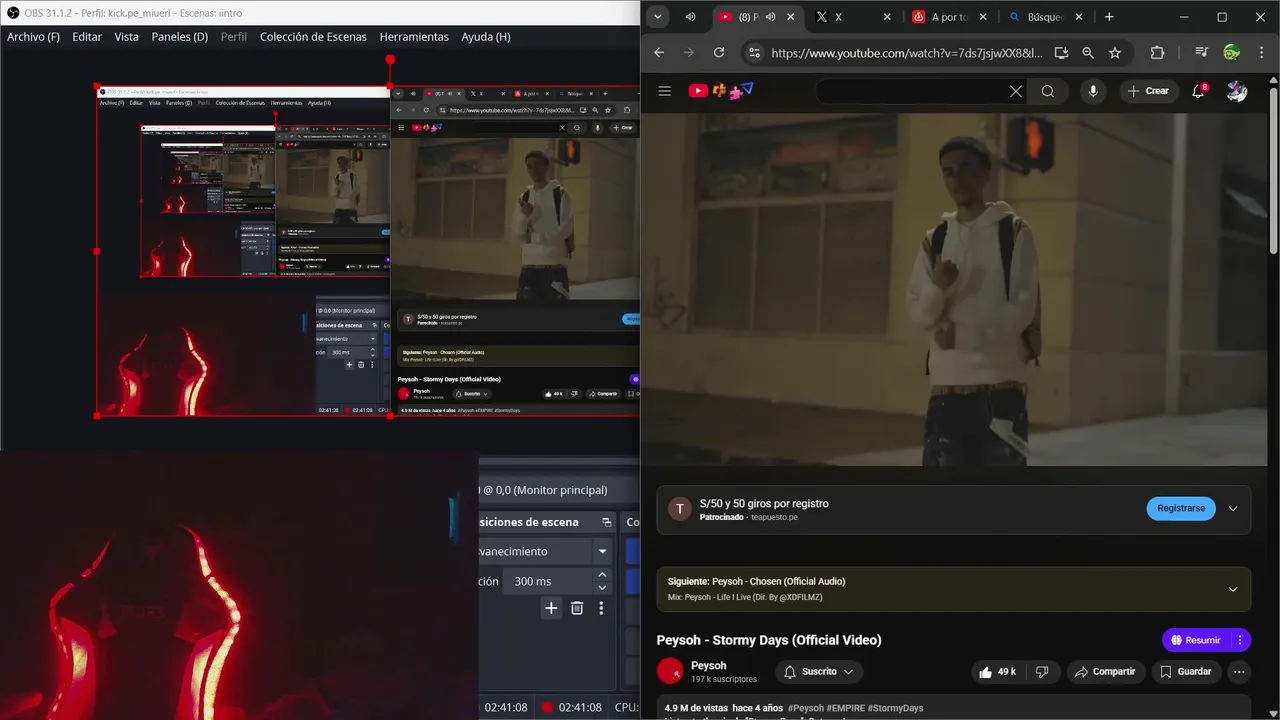Open the Suscrito notification dropdown
The height and width of the screenshot is (720, 1280).
tap(819, 672)
